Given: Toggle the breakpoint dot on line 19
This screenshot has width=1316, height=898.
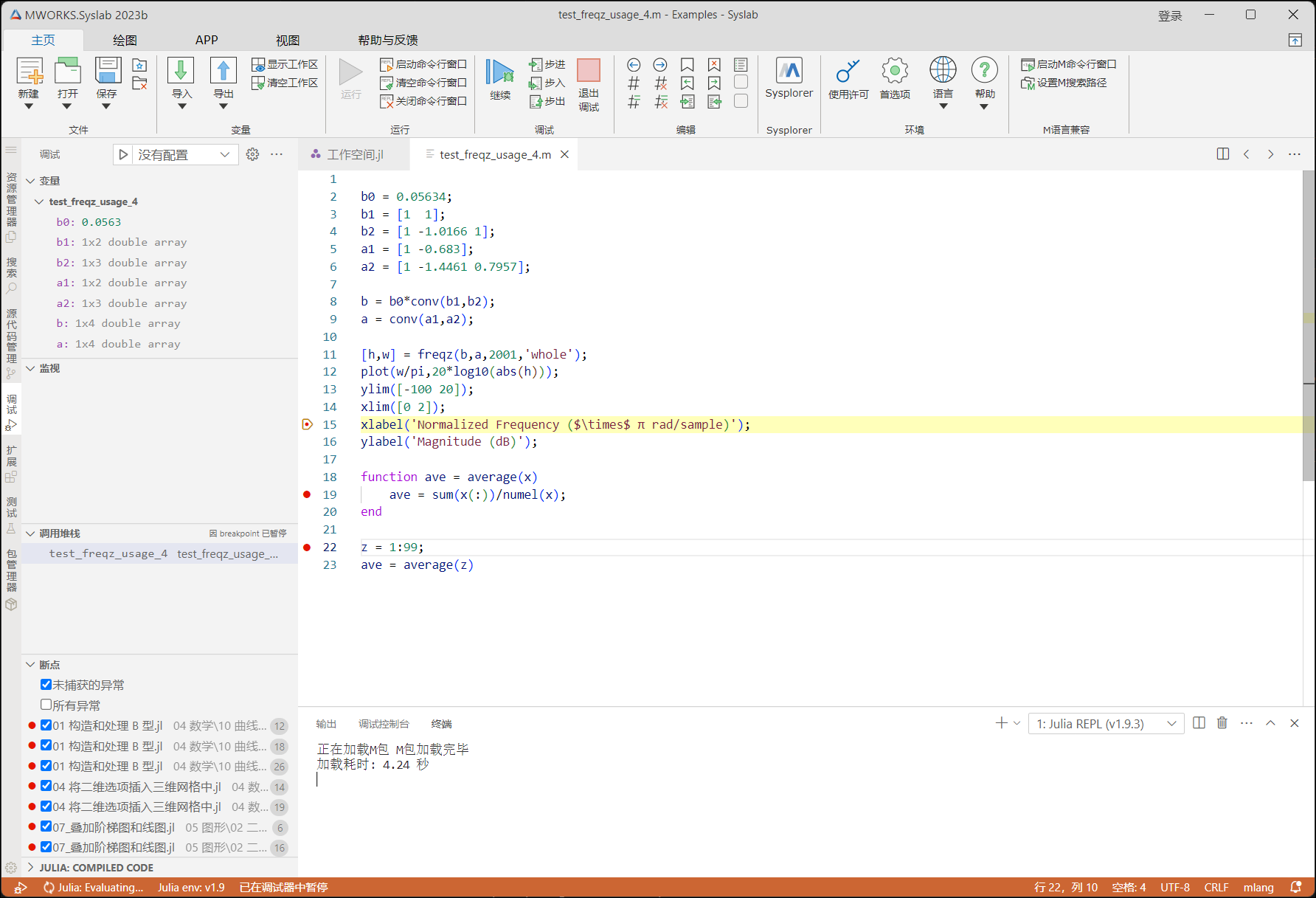Looking at the screenshot, I should point(307,494).
